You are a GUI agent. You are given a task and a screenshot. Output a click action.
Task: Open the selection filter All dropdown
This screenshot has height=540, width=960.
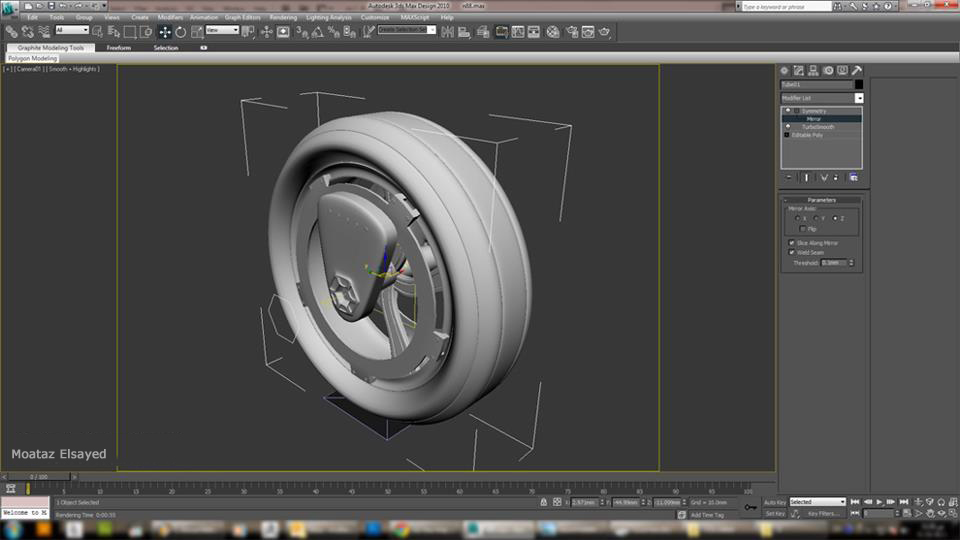(x=72, y=30)
